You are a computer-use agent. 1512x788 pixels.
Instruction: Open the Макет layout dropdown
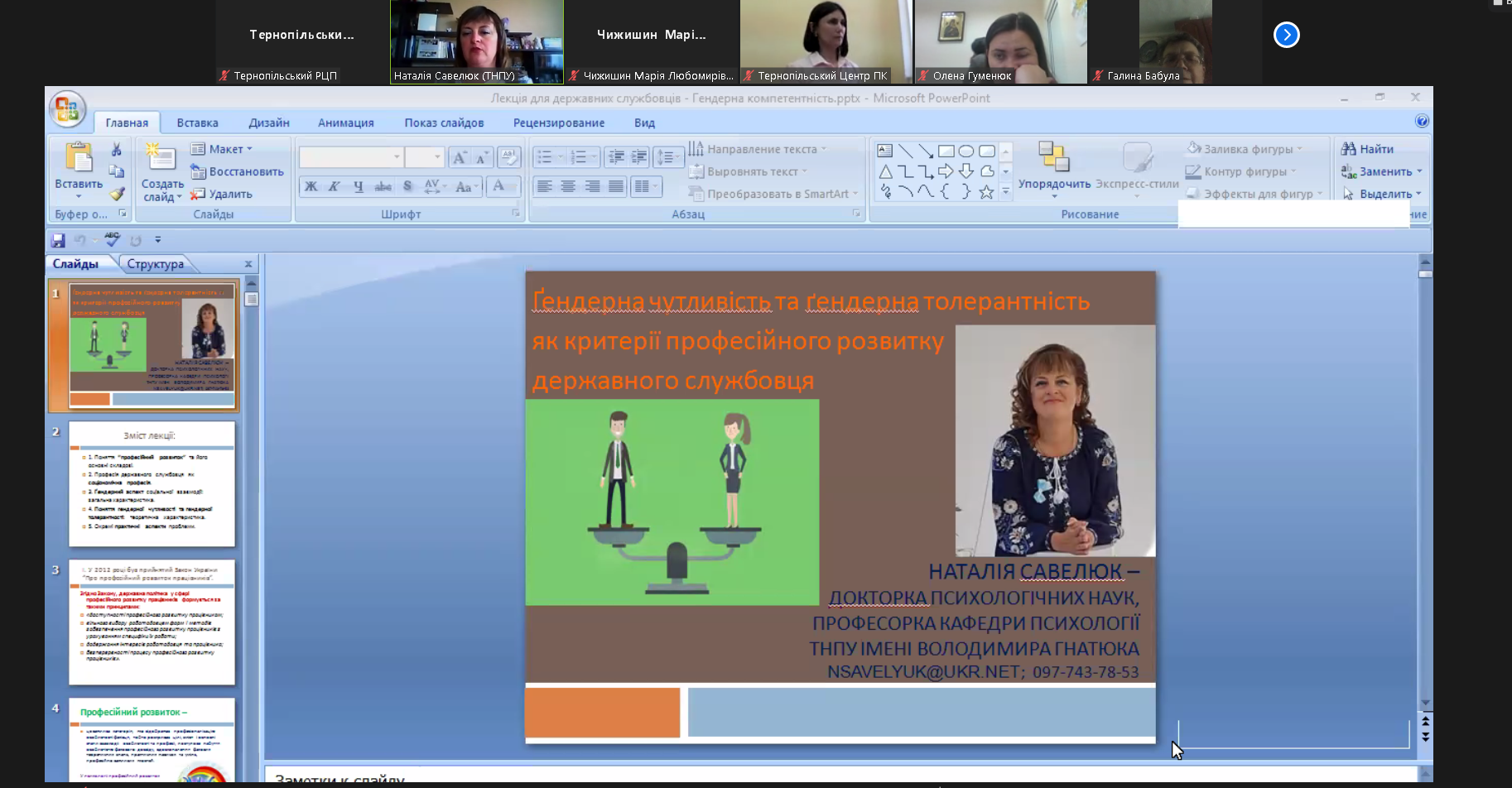pos(221,149)
